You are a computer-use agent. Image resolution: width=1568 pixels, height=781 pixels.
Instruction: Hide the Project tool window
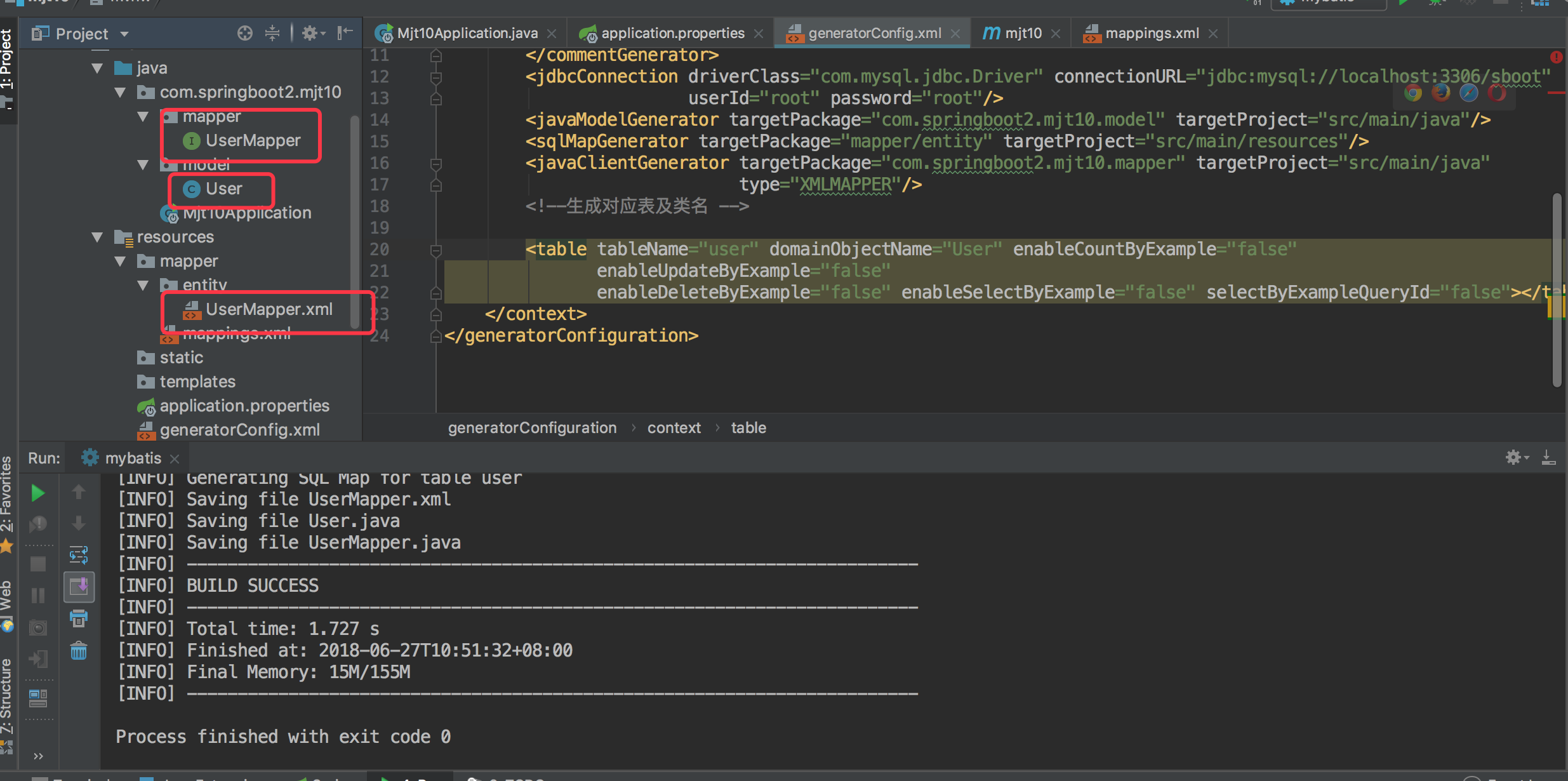tap(345, 33)
